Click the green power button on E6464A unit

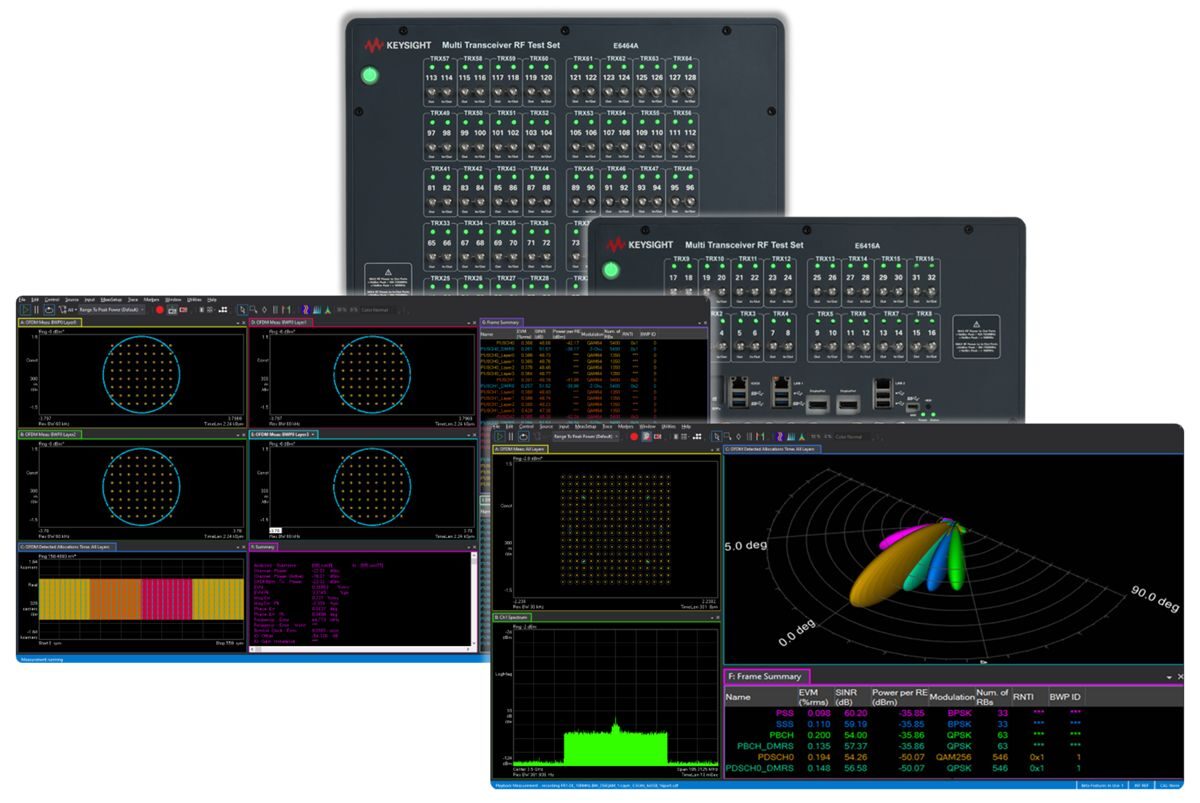tap(370, 76)
